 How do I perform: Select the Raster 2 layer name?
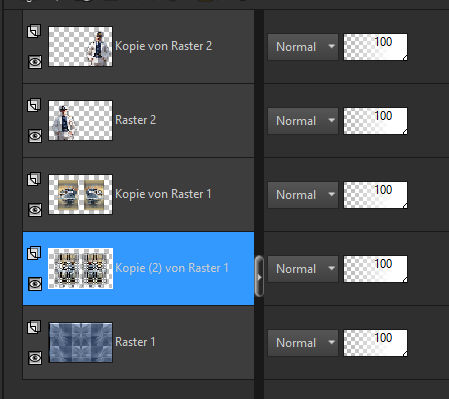coord(135,120)
